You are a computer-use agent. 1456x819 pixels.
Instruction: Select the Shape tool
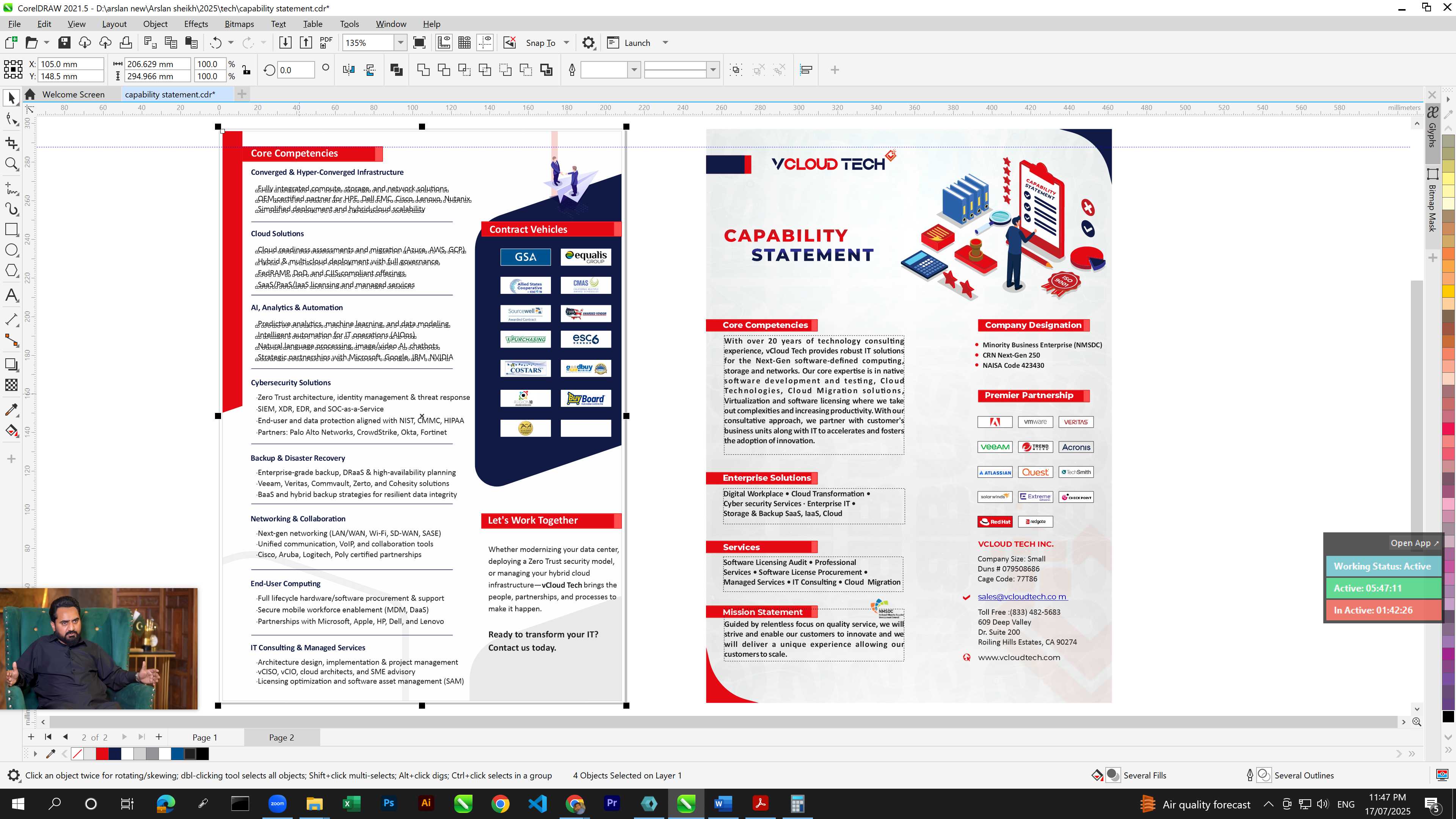(11, 119)
